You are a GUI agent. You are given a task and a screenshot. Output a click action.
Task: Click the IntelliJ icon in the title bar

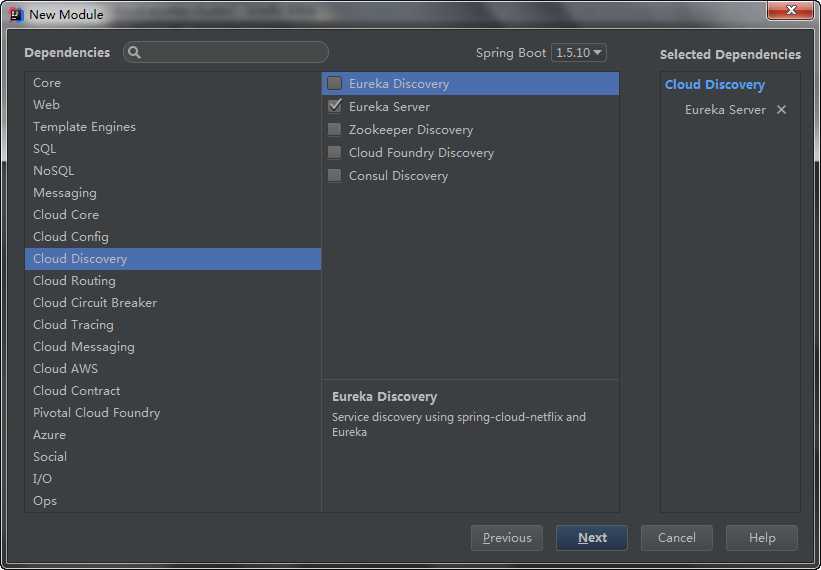pyautogui.click(x=17, y=15)
